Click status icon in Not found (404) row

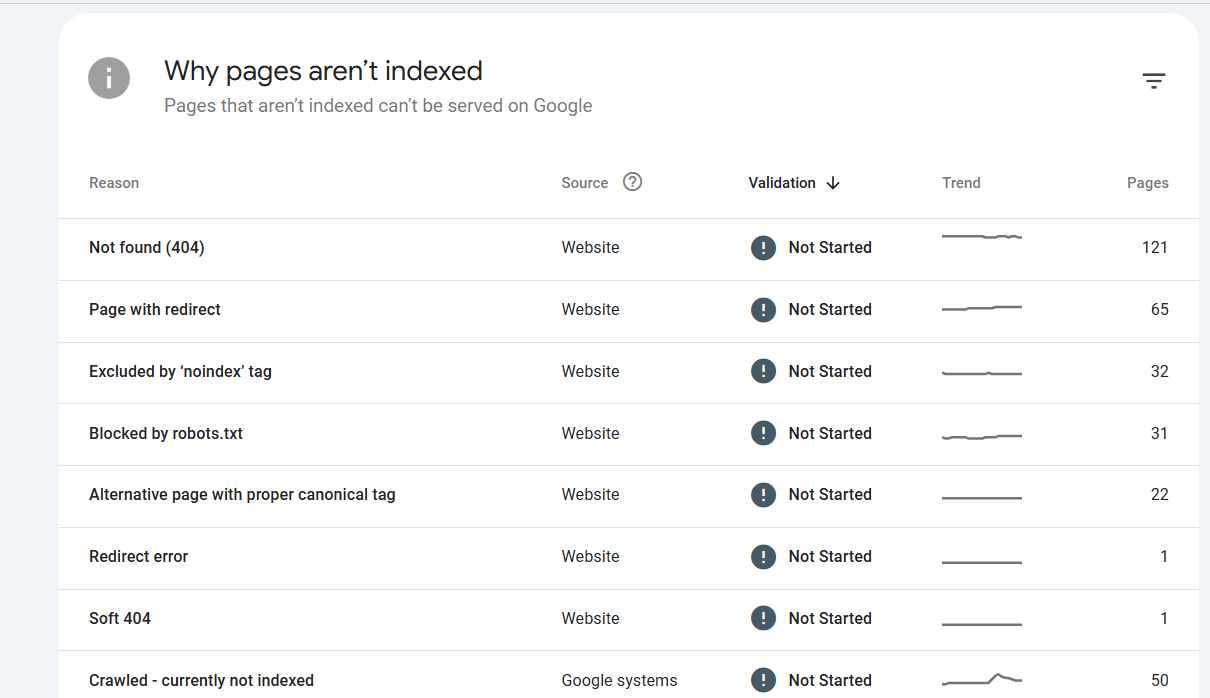click(763, 247)
